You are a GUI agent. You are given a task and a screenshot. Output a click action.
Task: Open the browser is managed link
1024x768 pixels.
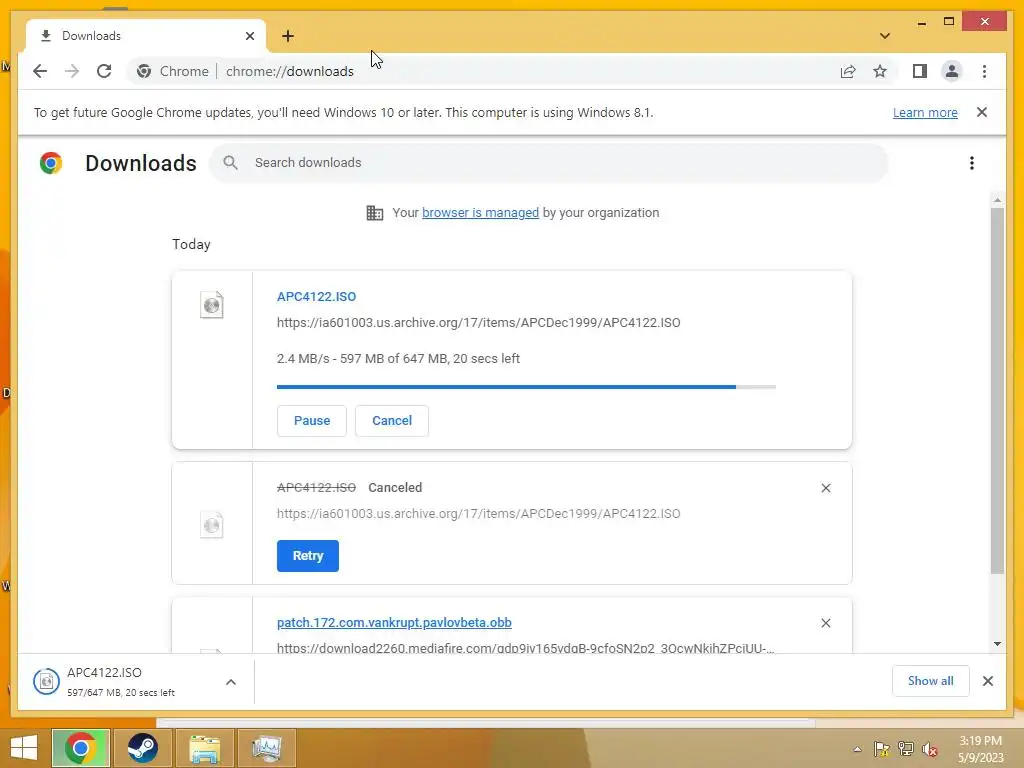click(480, 213)
